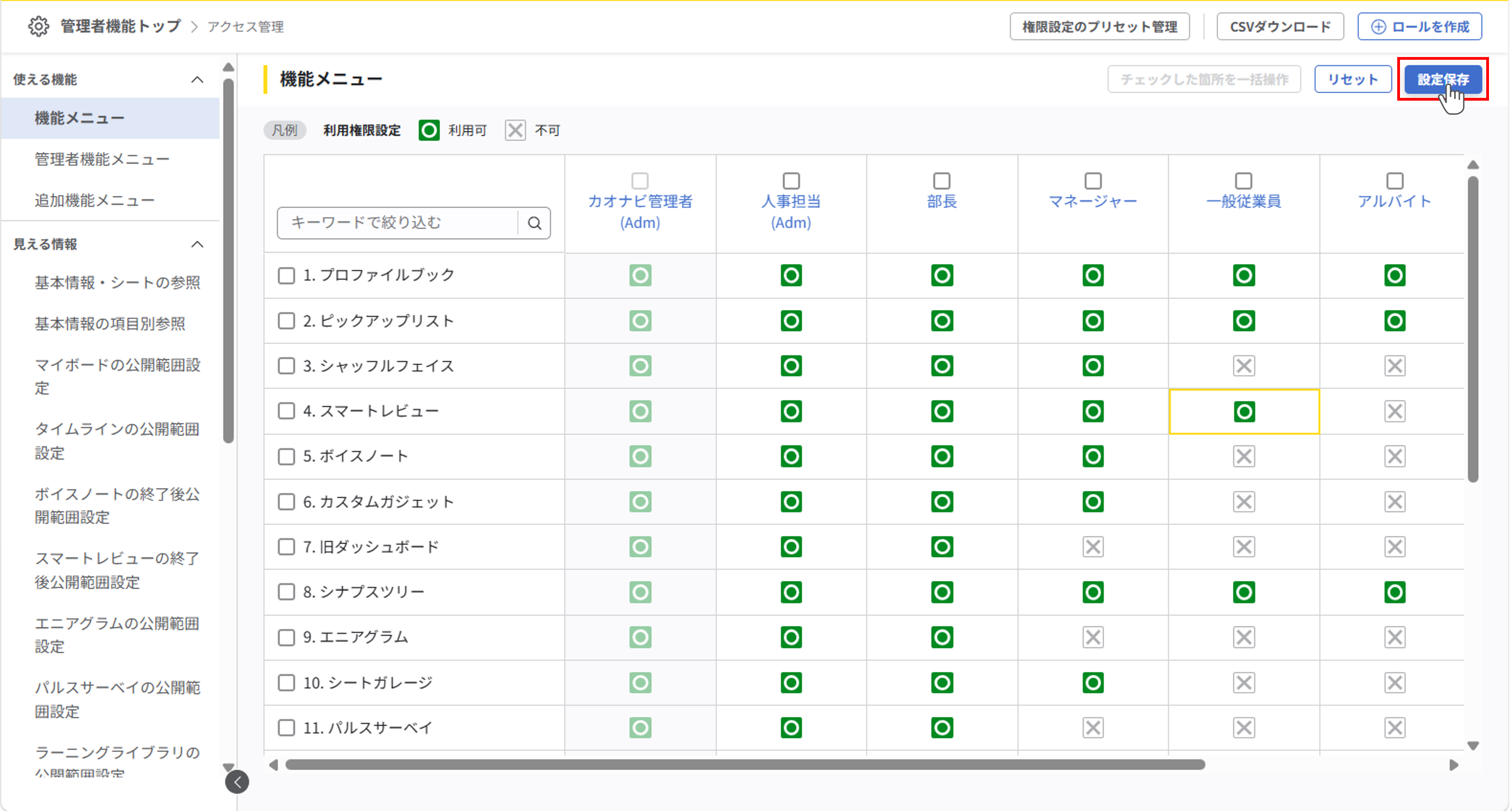Viewport: 1512px width, 811px height.
Task: Click the horizontal scrollbar under the table
Action: (745, 765)
